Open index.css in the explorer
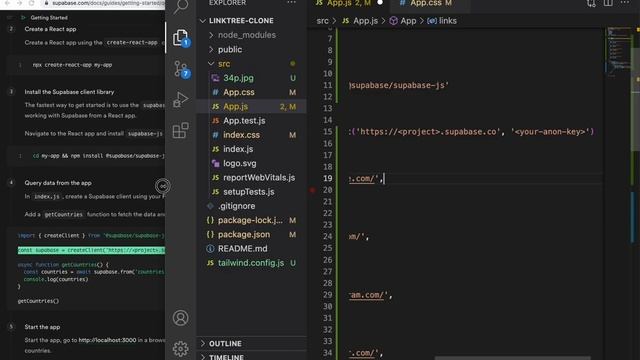The height and width of the screenshot is (360, 640). click(241, 135)
